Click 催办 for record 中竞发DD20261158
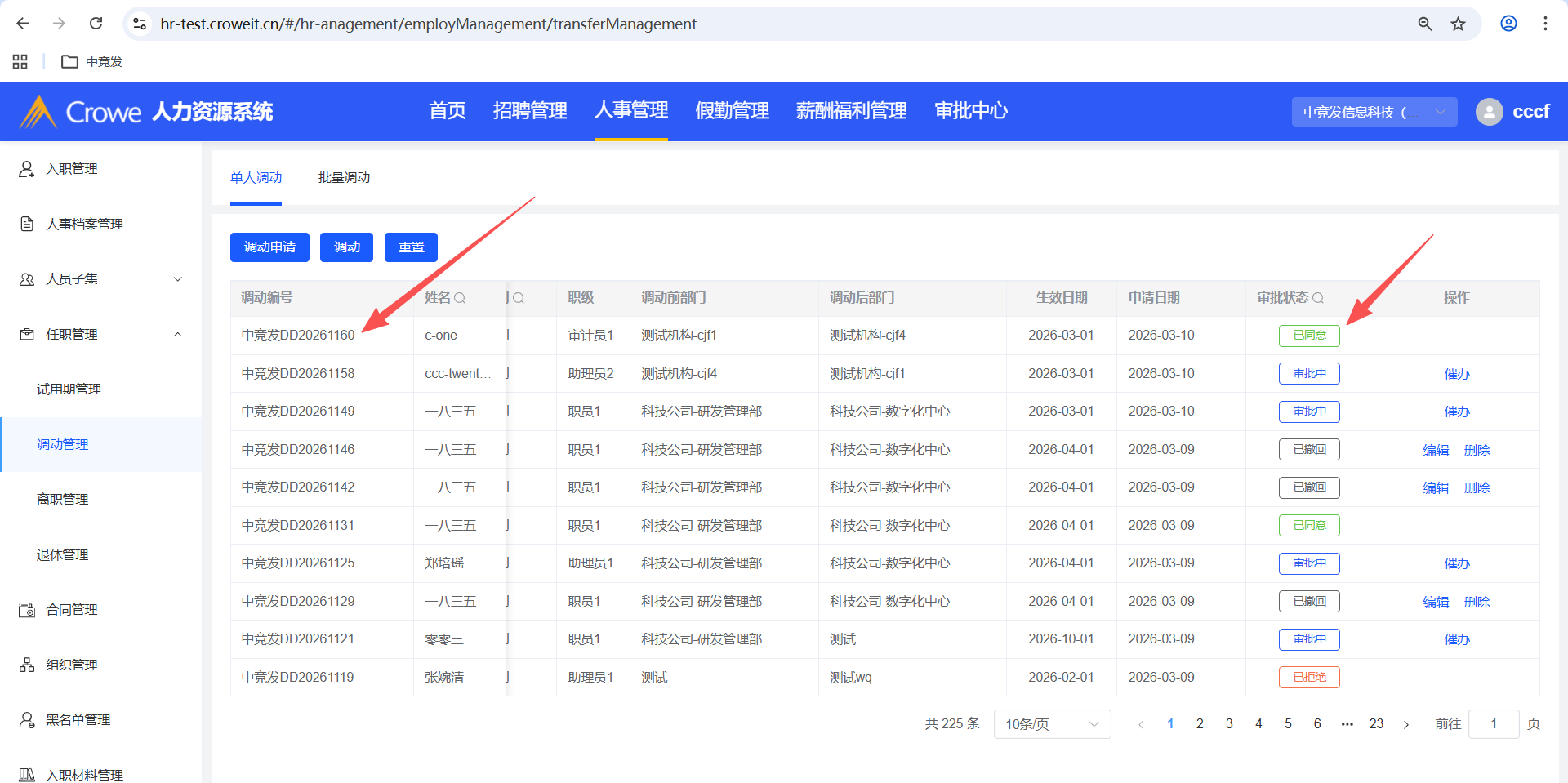Viewport: 1568px width, 783px height. [1456, 374]
